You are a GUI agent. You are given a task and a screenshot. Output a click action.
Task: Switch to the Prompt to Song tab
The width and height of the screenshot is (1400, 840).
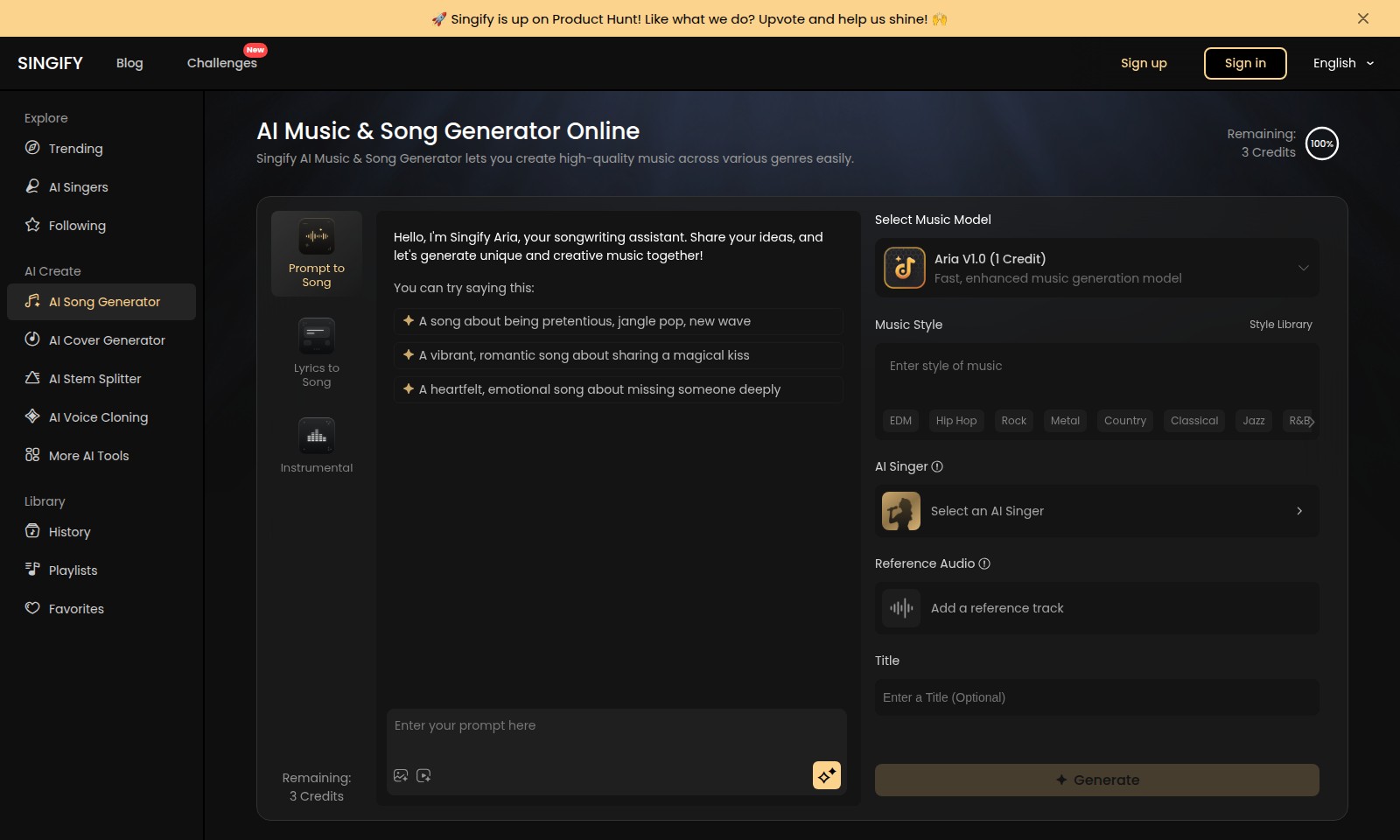point(317,254)
